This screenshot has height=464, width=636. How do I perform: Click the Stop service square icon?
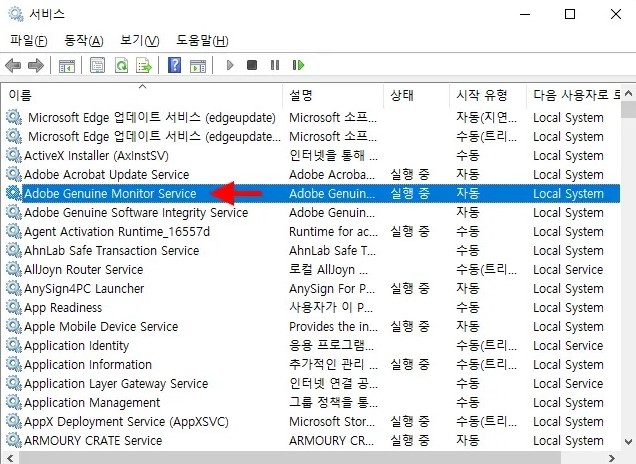coord(252,65)
